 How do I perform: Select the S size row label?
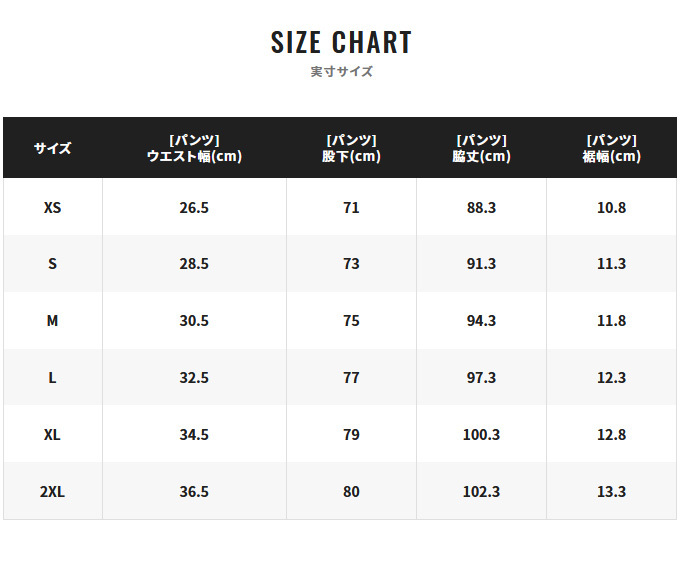tap(52, 264)
